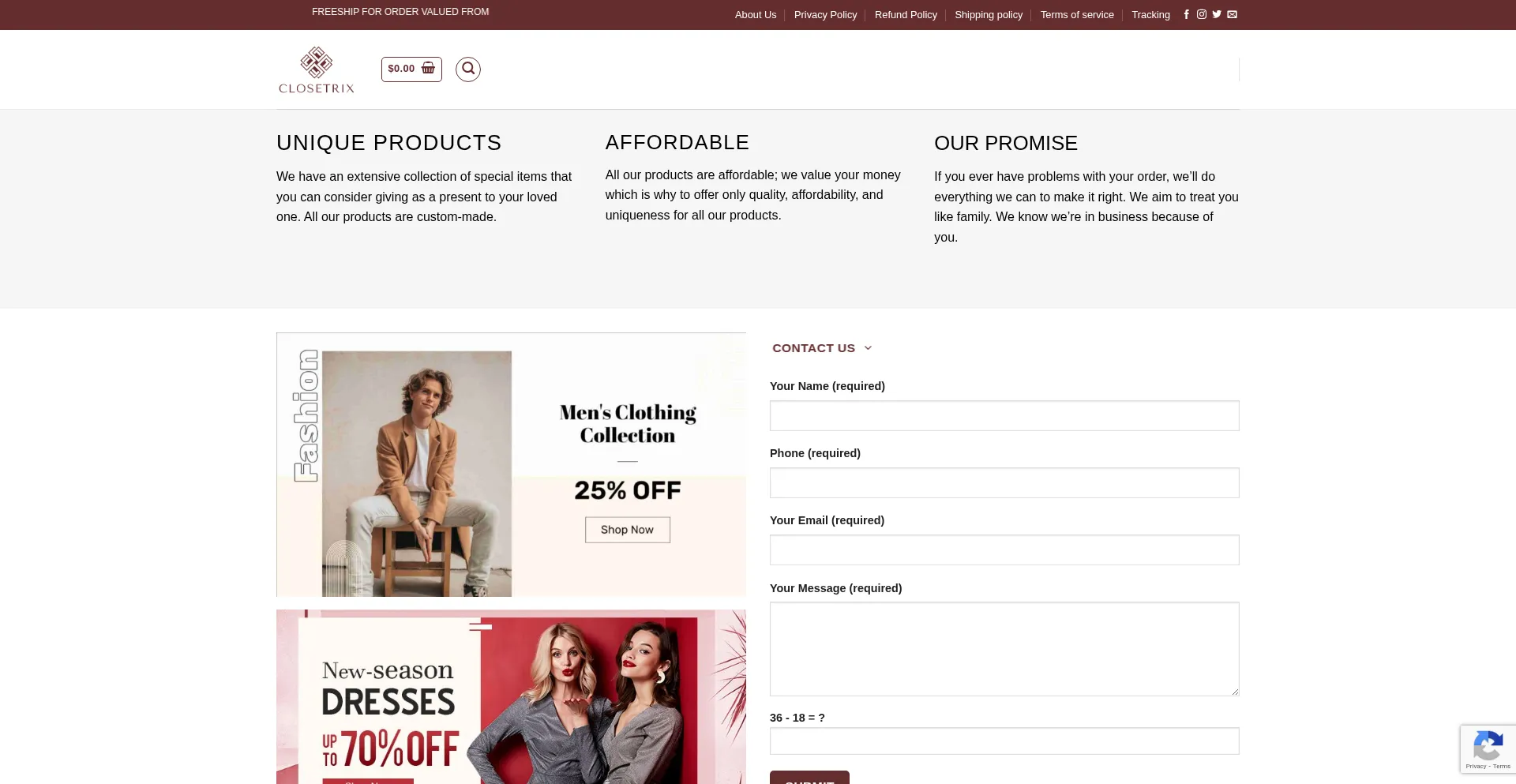
Task: Click the Shop Now banner button
Action: coord(627,530)
